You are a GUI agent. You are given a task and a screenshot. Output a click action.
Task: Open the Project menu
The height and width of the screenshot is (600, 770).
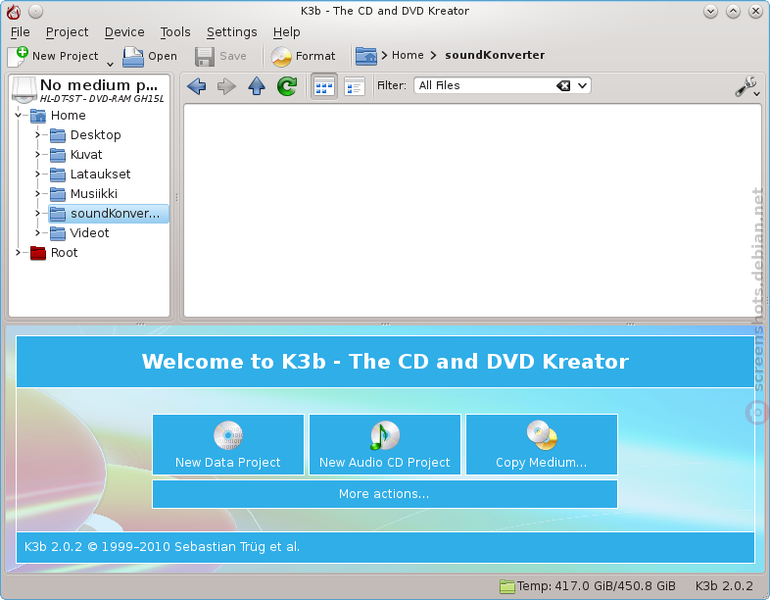coord(67,32)
